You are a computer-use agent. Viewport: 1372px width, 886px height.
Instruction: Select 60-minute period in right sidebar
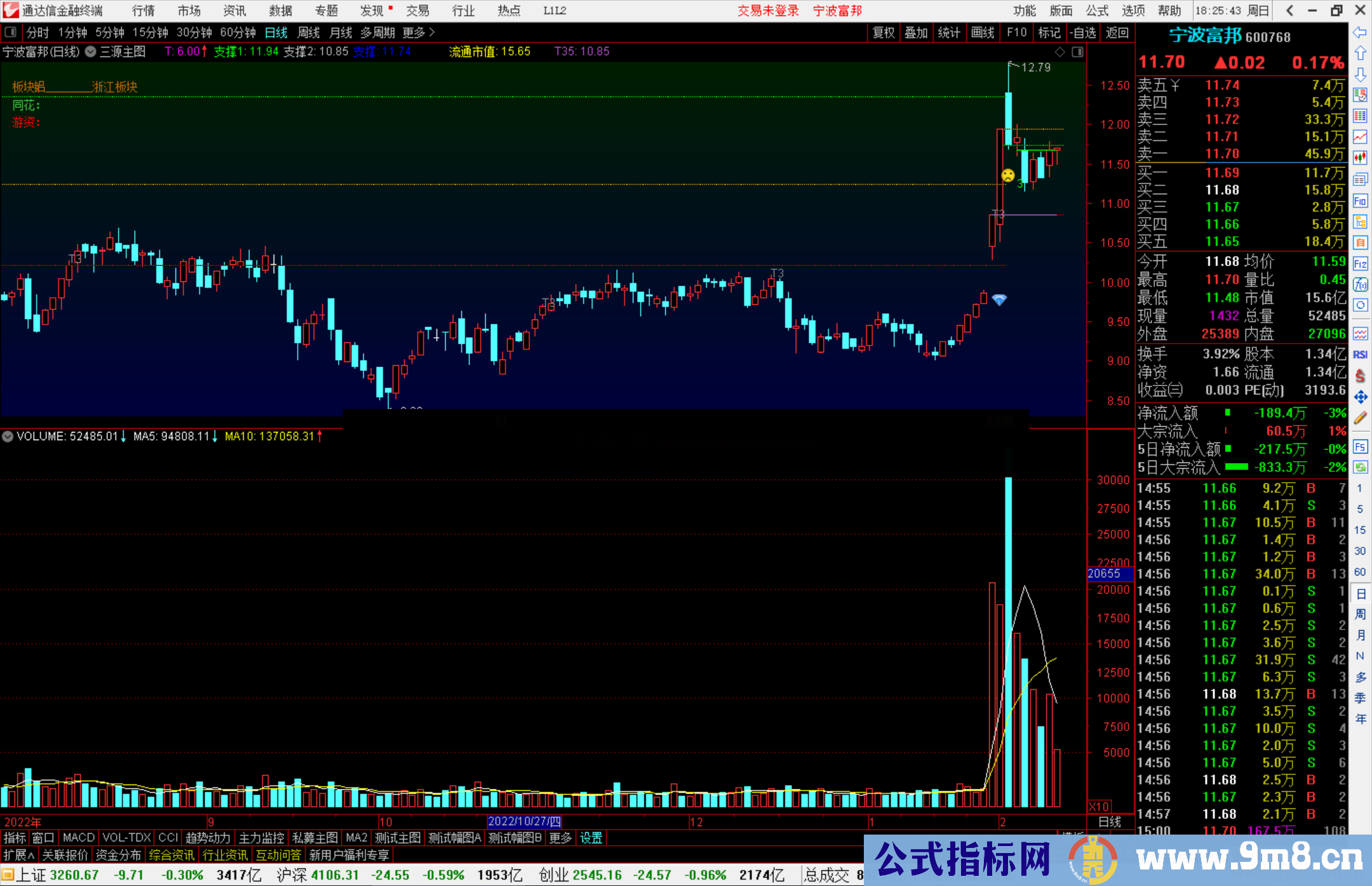1360,572
